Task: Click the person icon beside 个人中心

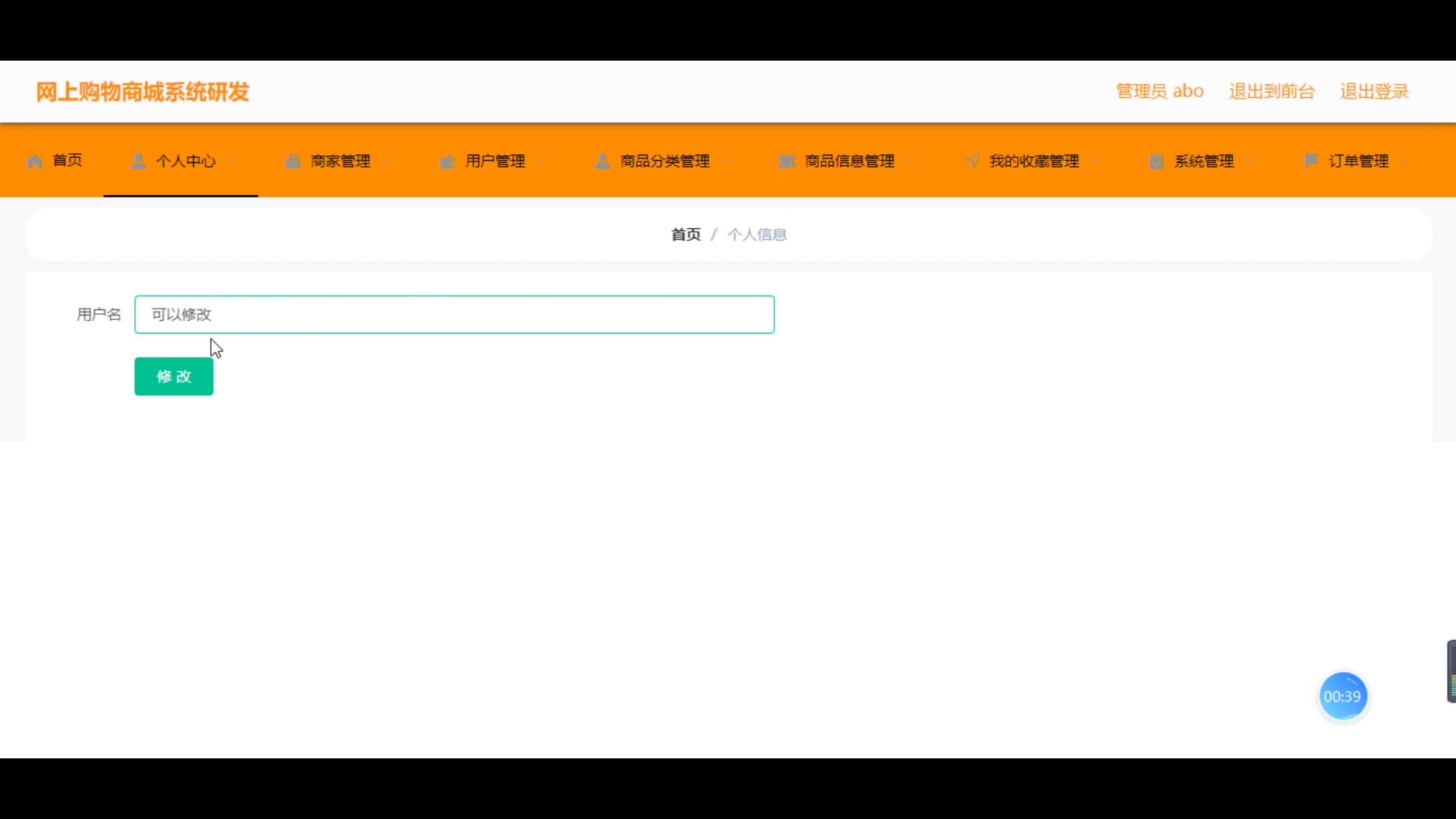Action: tap(138, 162)
